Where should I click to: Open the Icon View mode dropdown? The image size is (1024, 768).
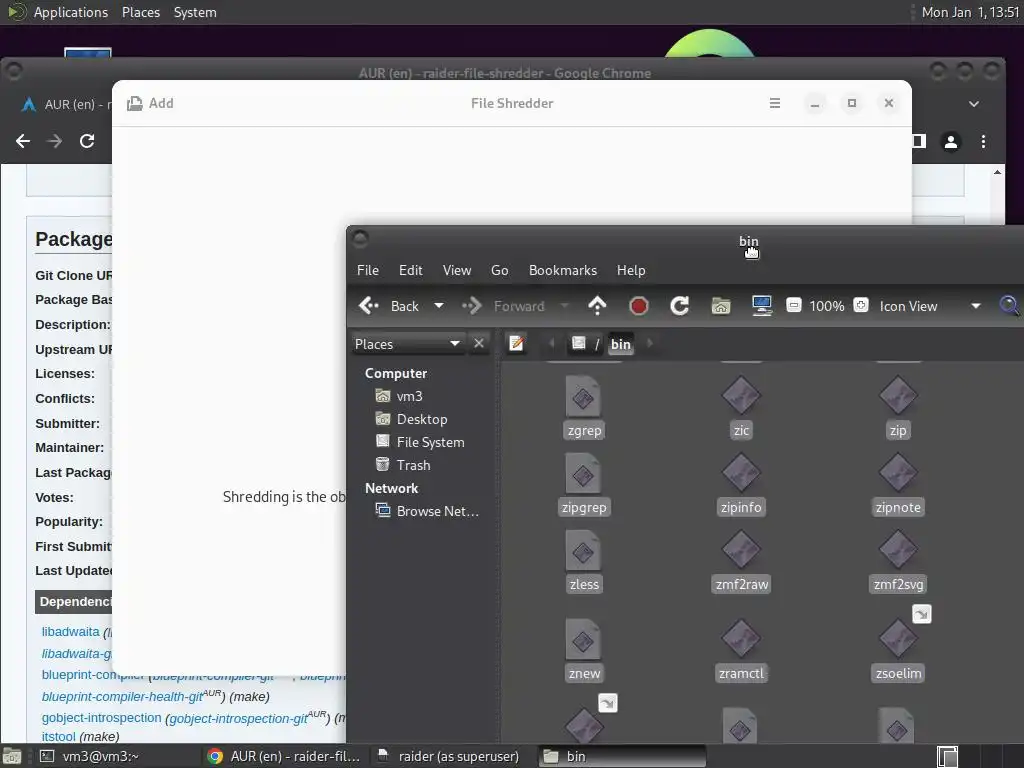click(x=930, y=306)
